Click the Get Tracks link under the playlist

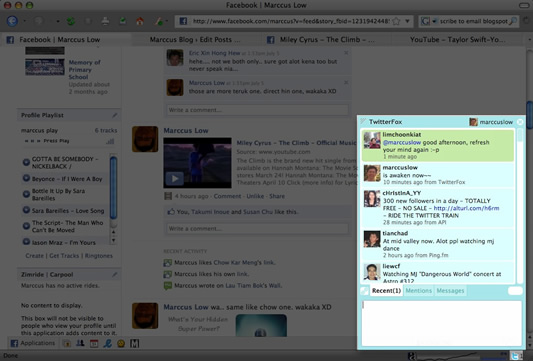coord(64,256)
